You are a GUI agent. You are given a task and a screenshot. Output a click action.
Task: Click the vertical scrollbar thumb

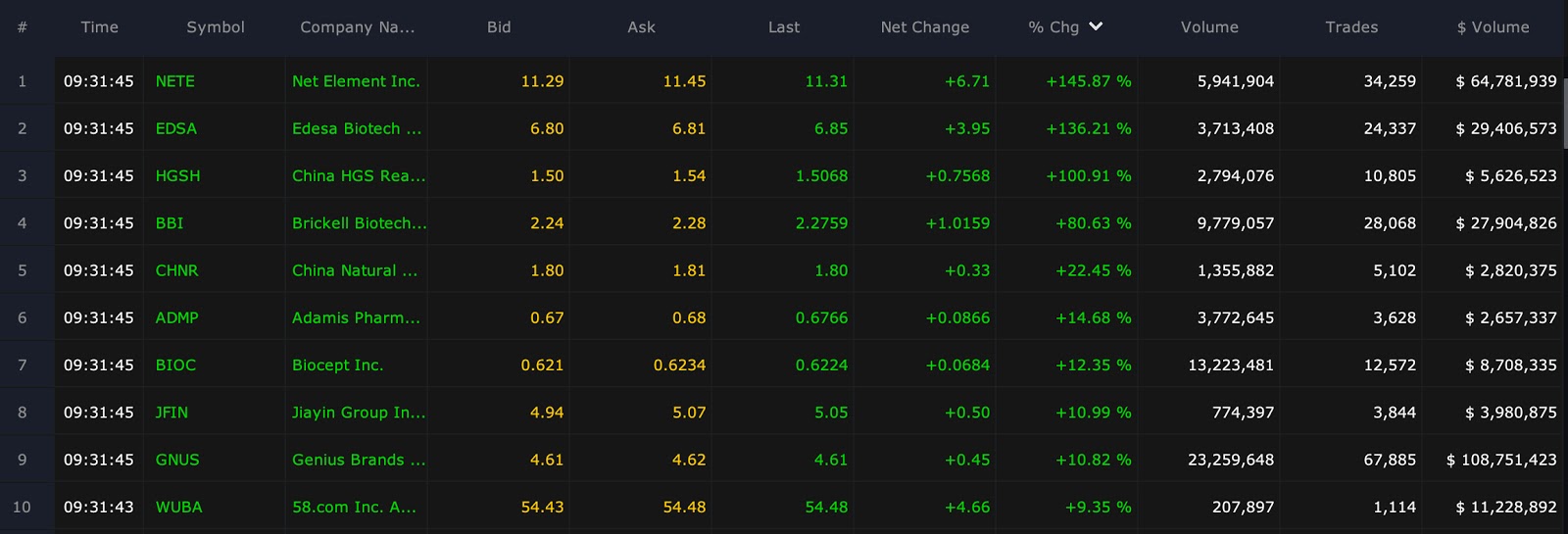tap(1564, 114)
